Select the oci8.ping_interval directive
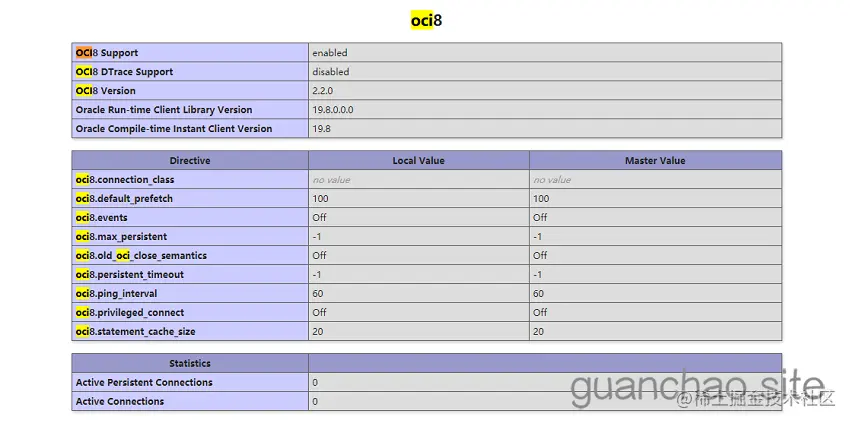This screenshot has width=850, height=423. coord(116,293)
